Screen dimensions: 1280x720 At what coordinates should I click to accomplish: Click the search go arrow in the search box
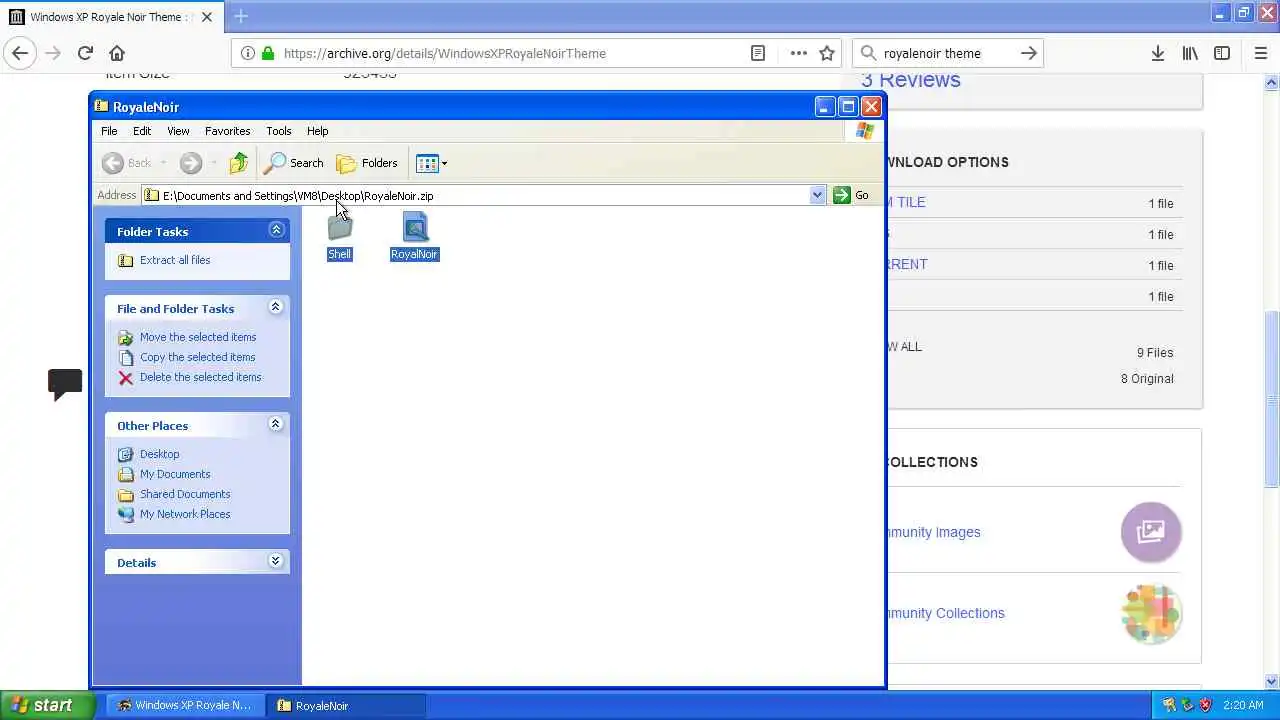click(x=1028, y=53)
